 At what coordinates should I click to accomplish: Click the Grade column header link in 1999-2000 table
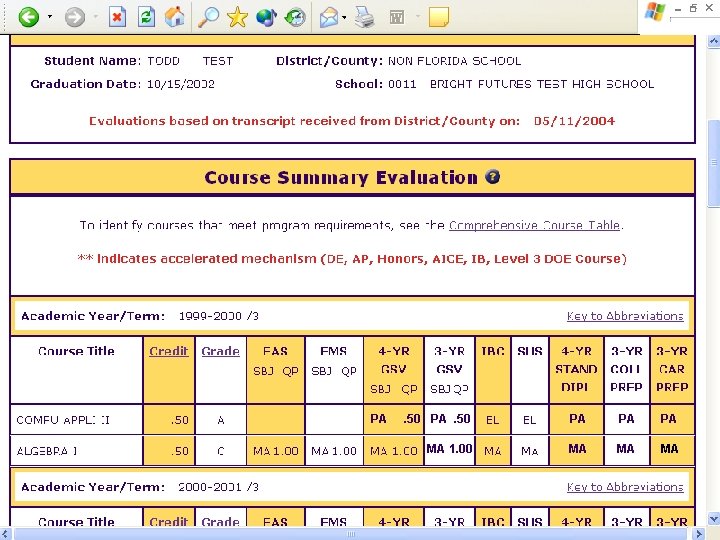220,351
